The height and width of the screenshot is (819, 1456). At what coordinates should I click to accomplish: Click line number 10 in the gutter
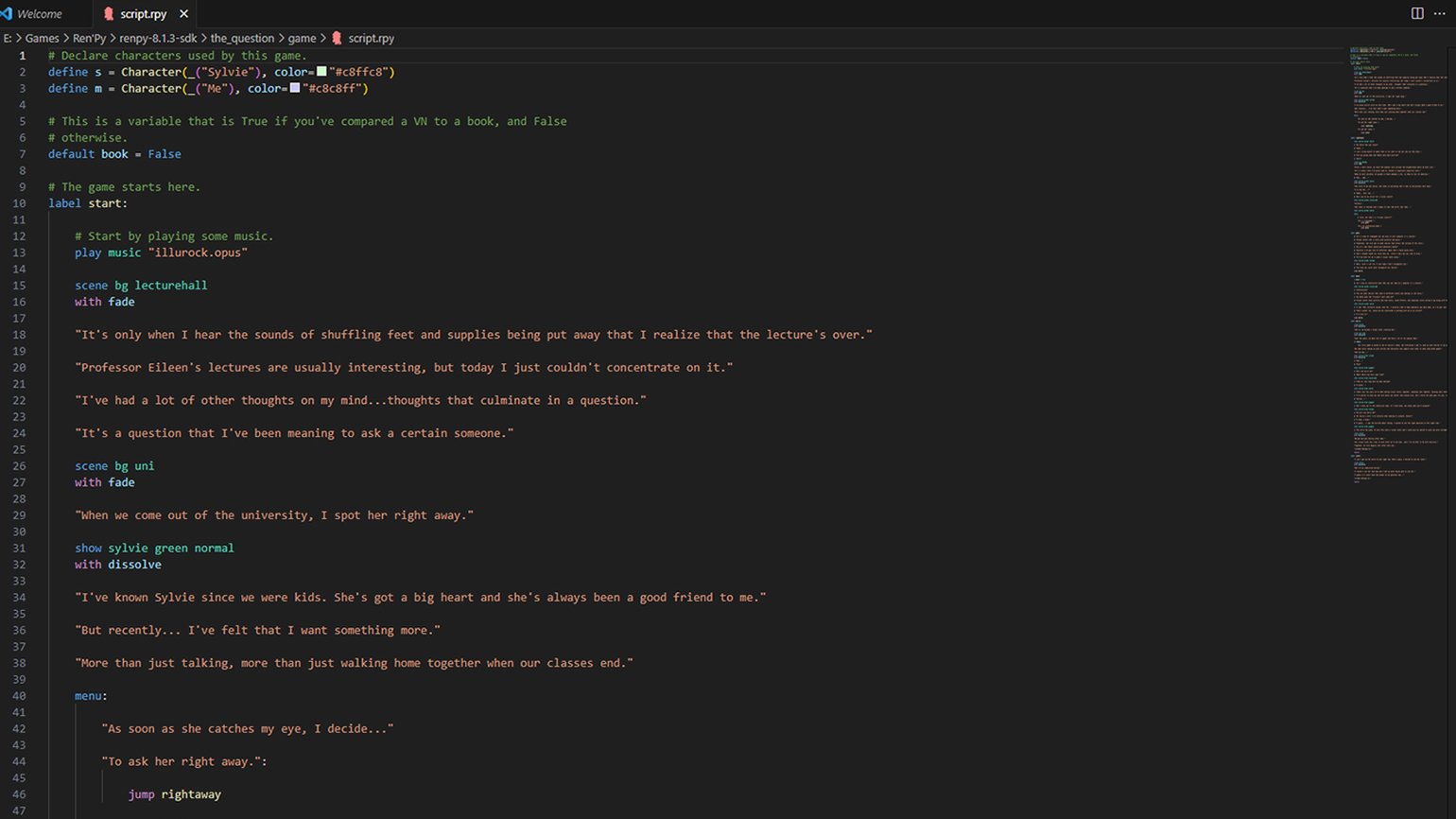click(20, 203)
